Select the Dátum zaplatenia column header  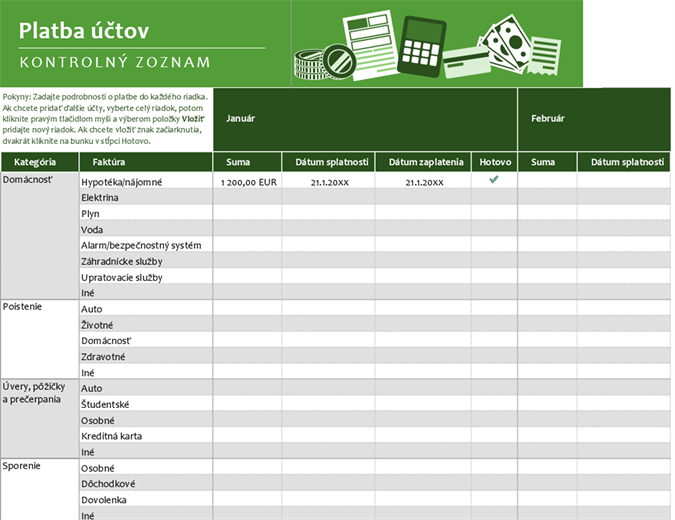coord(423,162)
